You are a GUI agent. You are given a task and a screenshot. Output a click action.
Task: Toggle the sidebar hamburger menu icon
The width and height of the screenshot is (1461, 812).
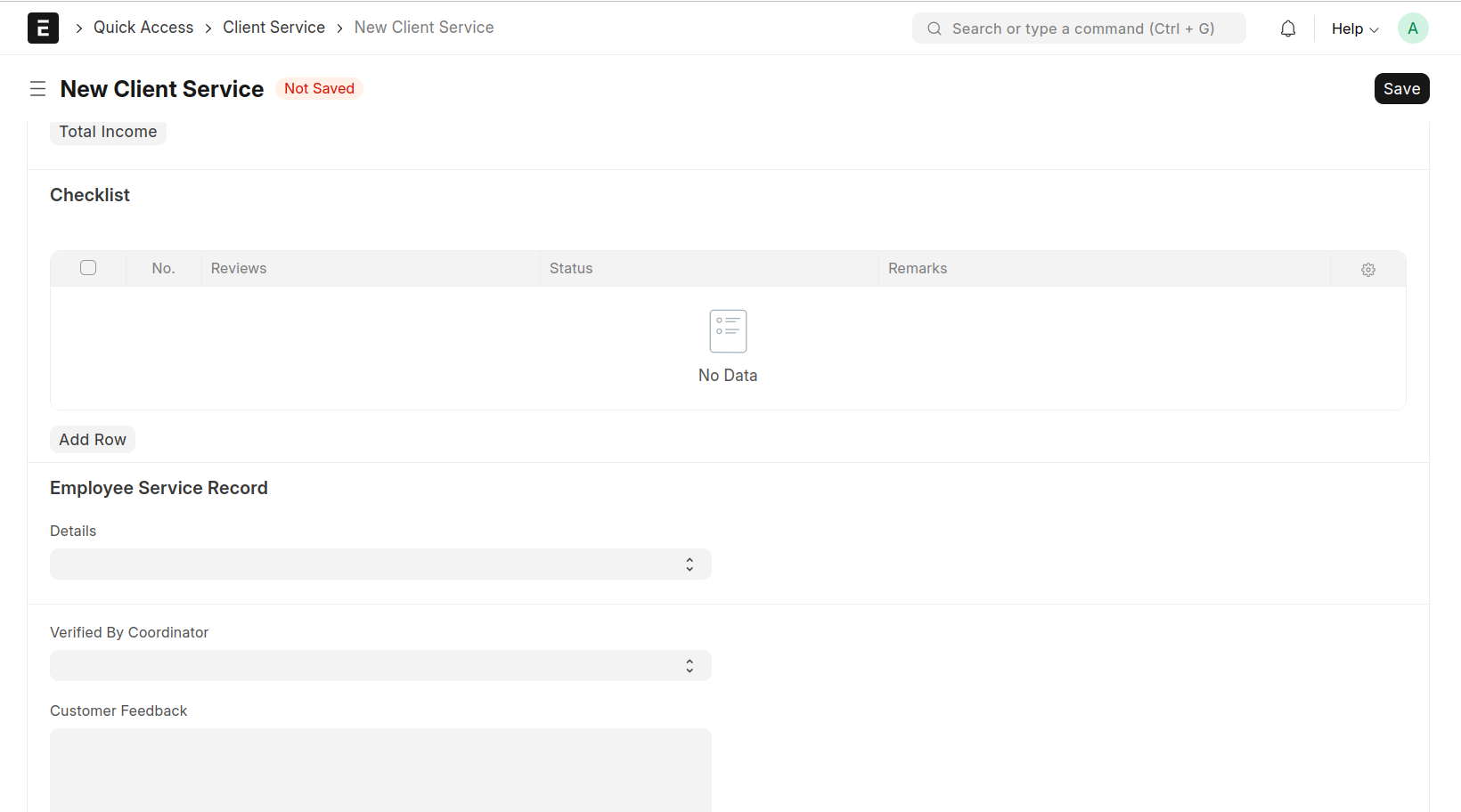pos(37,89)
